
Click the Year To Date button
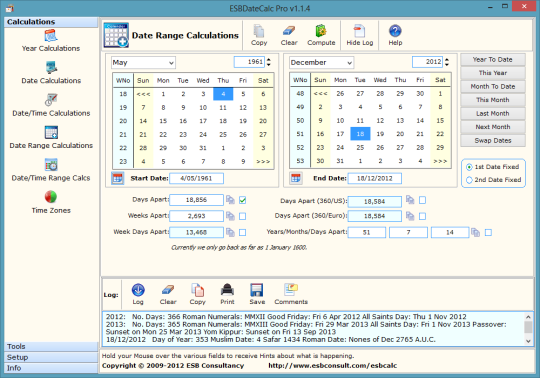tap(493, 60)
